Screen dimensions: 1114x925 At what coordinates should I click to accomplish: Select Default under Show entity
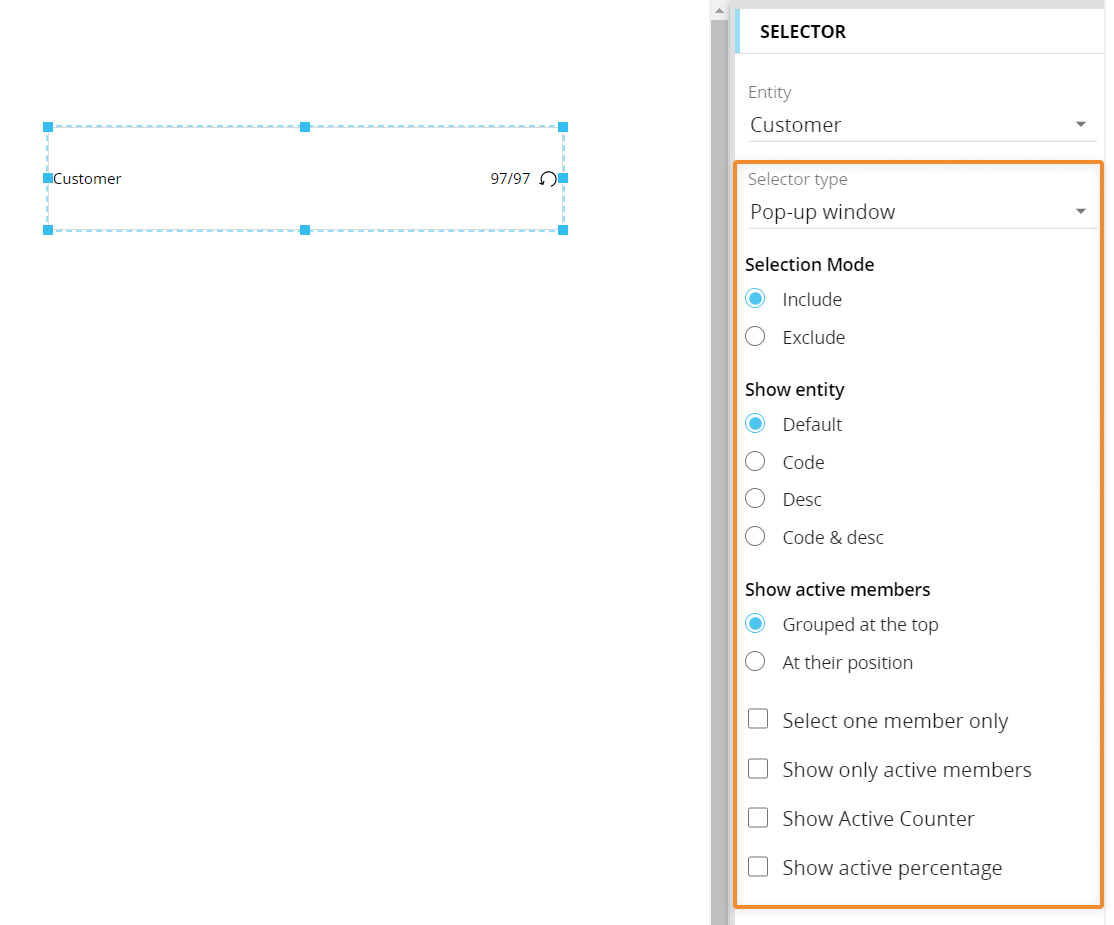tap(756, 424)
